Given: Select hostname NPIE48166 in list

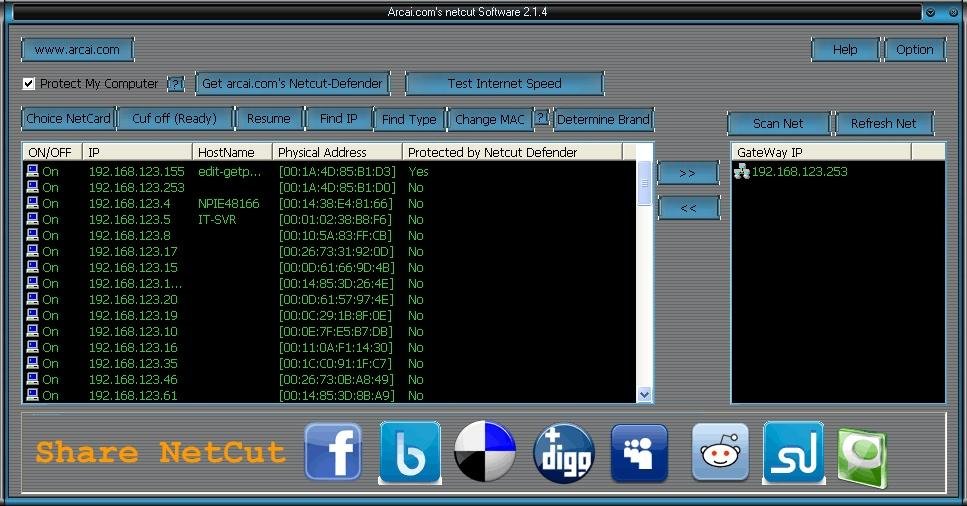Looking at the screenshot, I should [x=229, y=204].
